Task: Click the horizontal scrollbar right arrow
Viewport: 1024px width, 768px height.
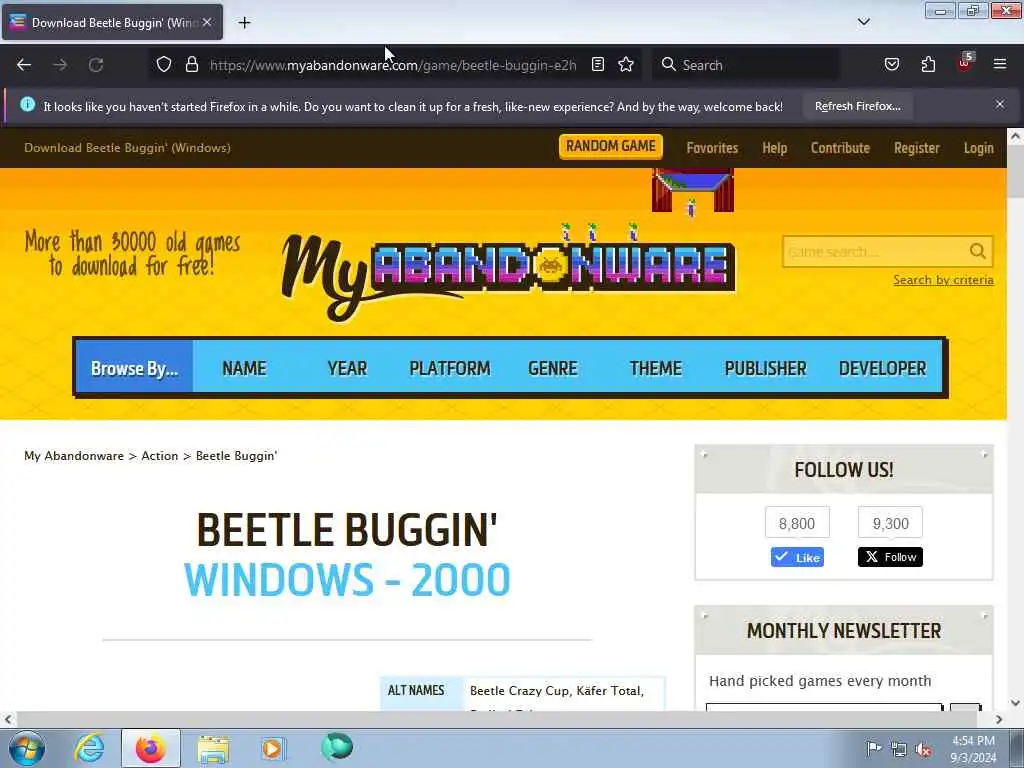Action: coord(999,719)
